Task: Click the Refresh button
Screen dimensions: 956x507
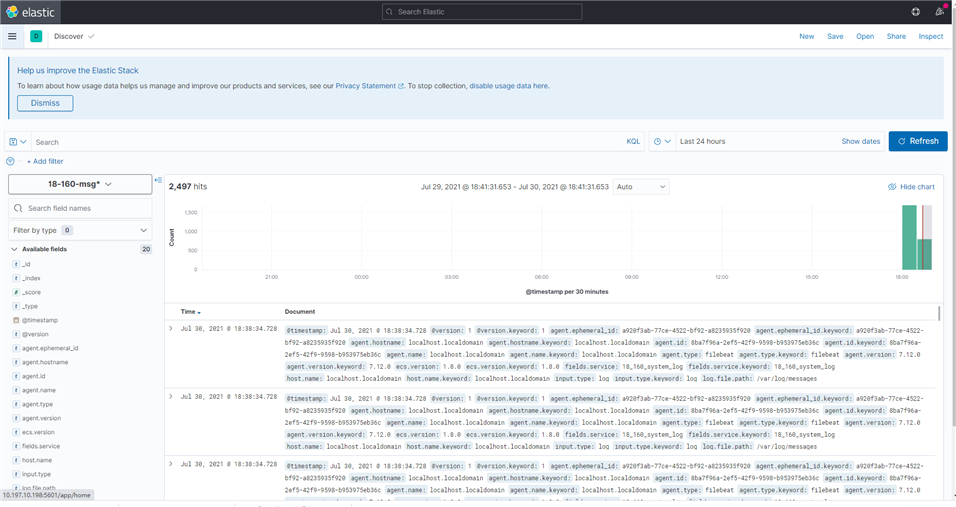Action: [918, 141]
